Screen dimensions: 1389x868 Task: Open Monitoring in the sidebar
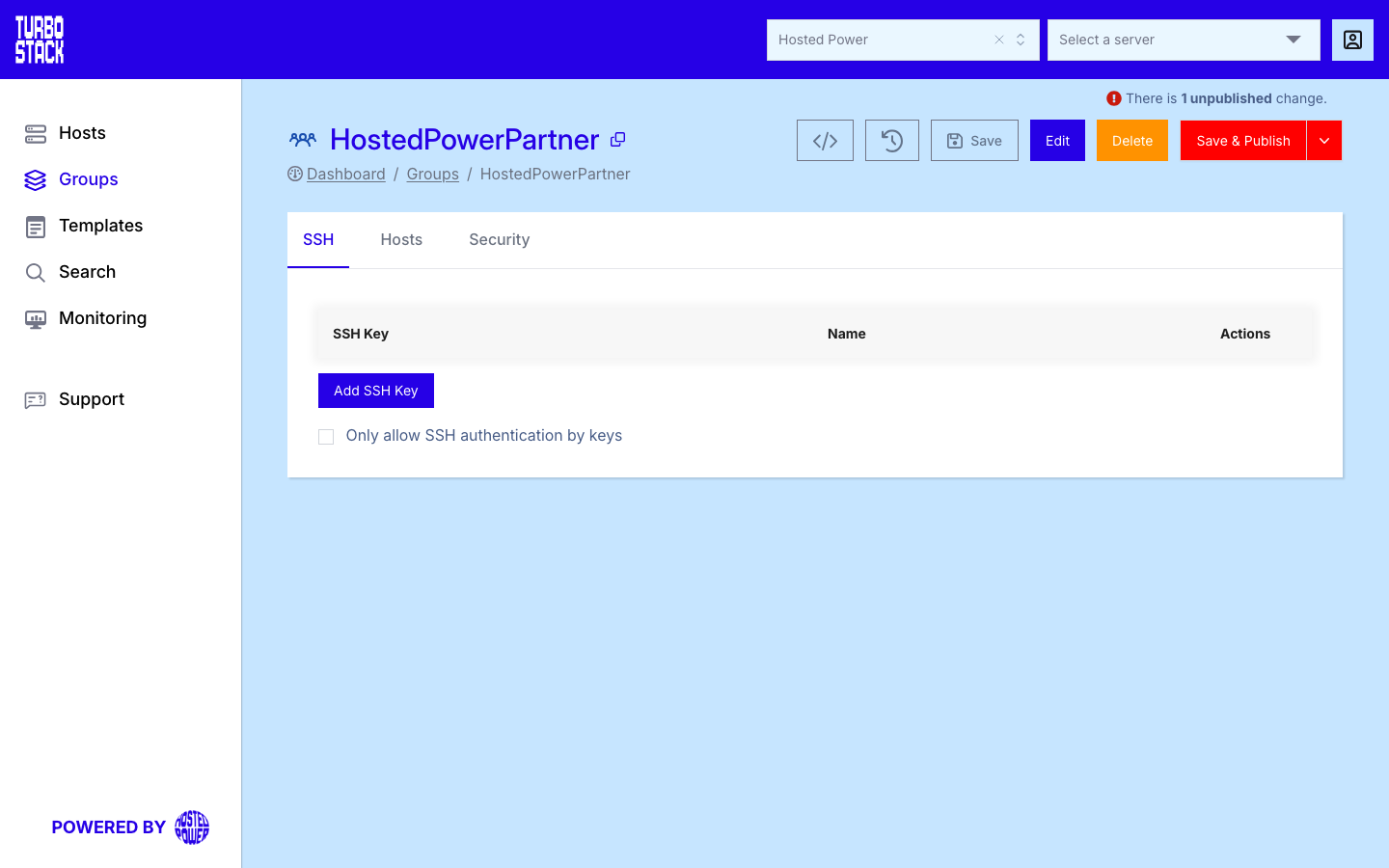(85, 318)
